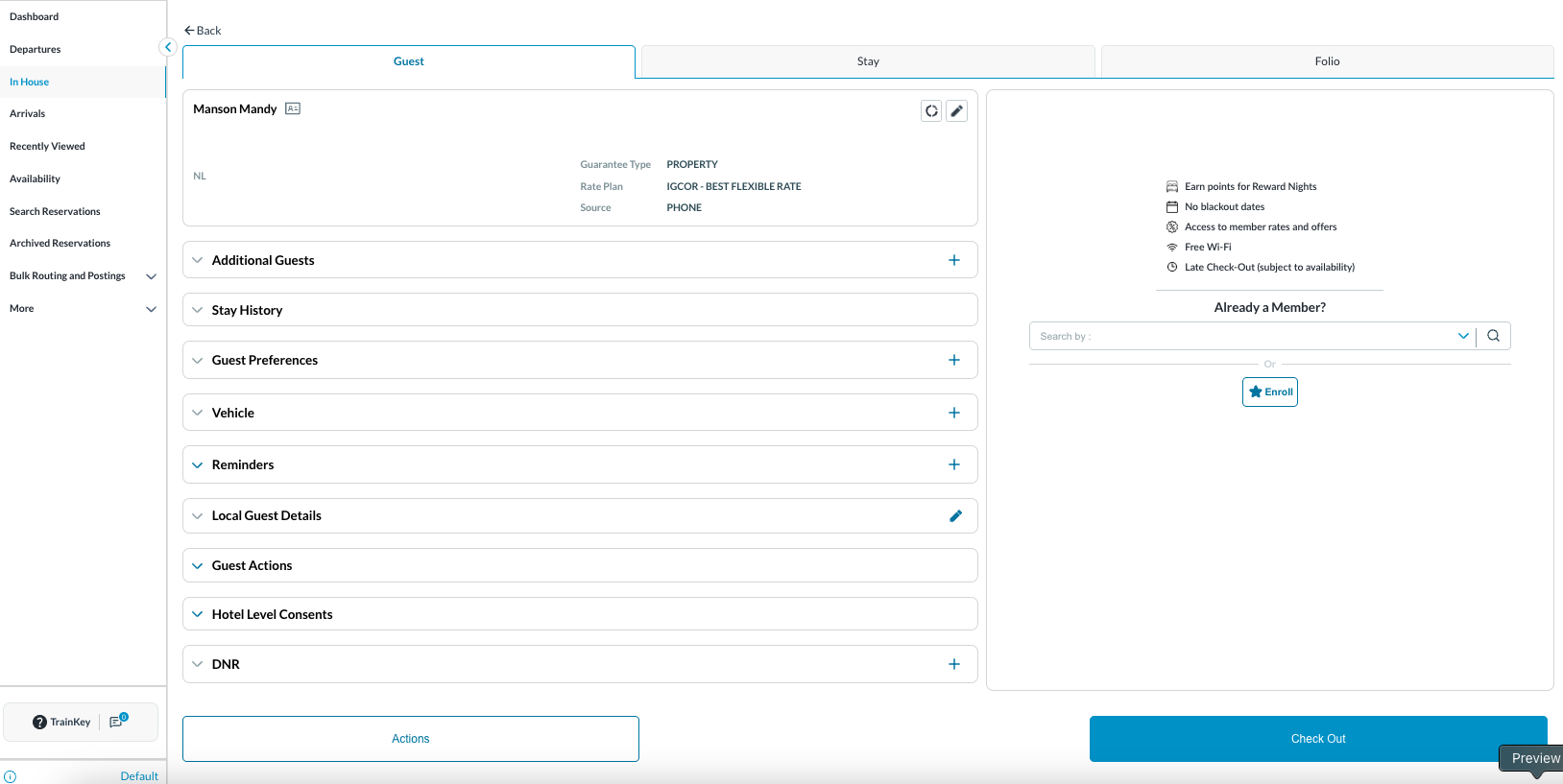Open the Search by dropdown
This screenshot has height=784, width=1563.
1462,336
